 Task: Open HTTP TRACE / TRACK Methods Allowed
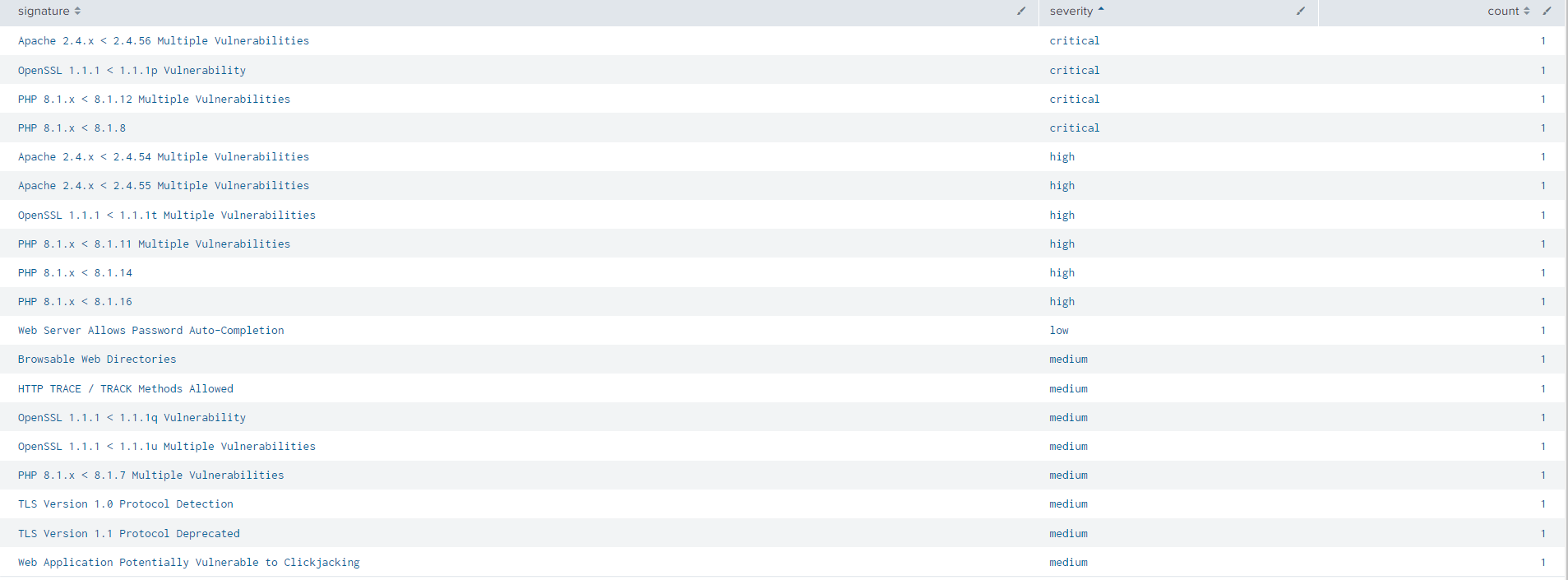[126, 388]
